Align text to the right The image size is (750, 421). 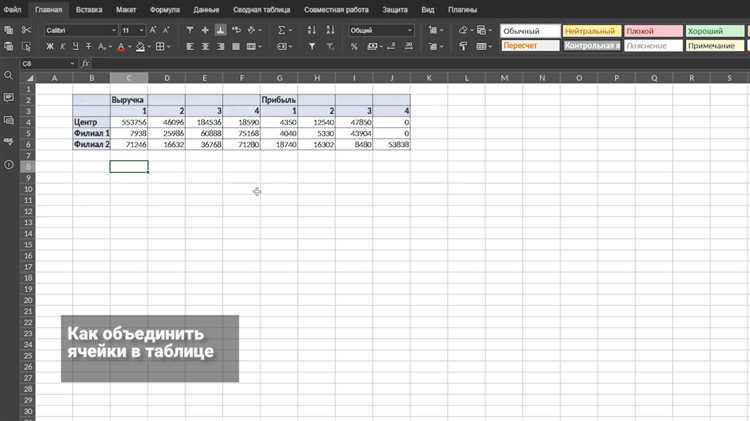221,46
